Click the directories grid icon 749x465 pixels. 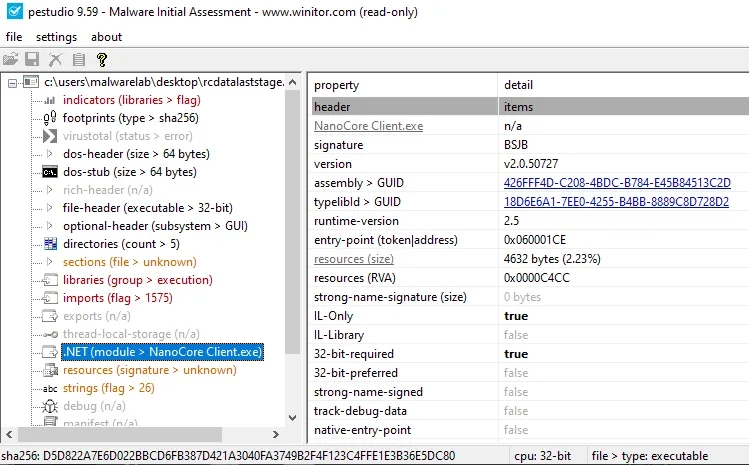pyautogui.click(x=50, y=243)
